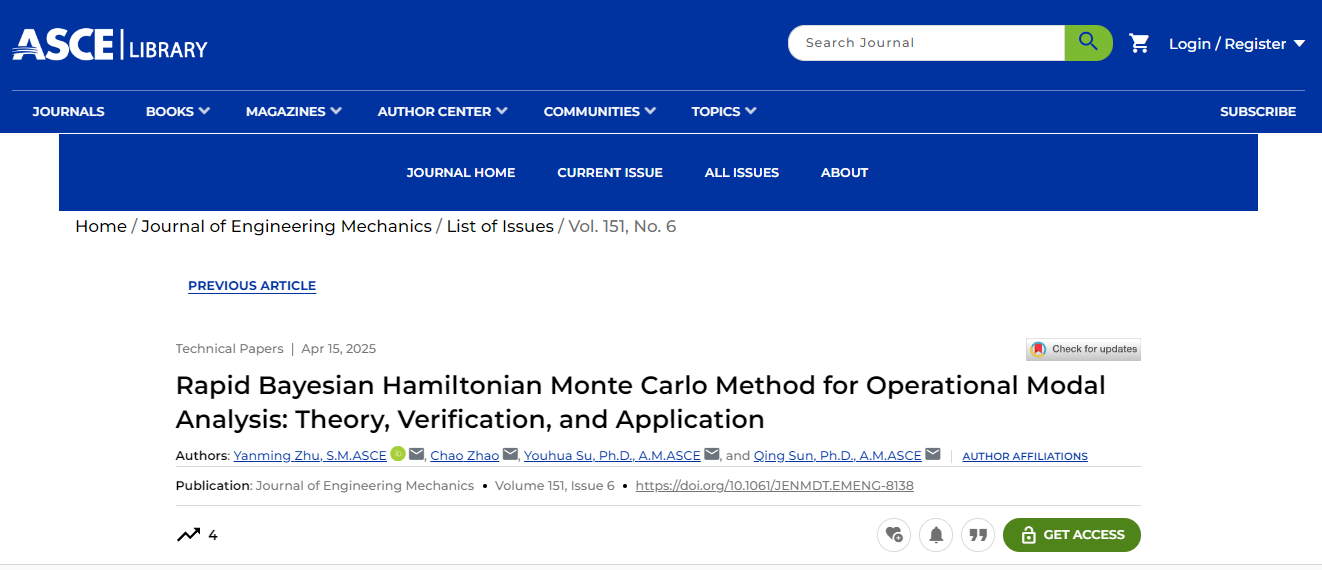Go to the Current Issue tab
The width and height of the screenshot is (1322, 570).
[610, 173]
